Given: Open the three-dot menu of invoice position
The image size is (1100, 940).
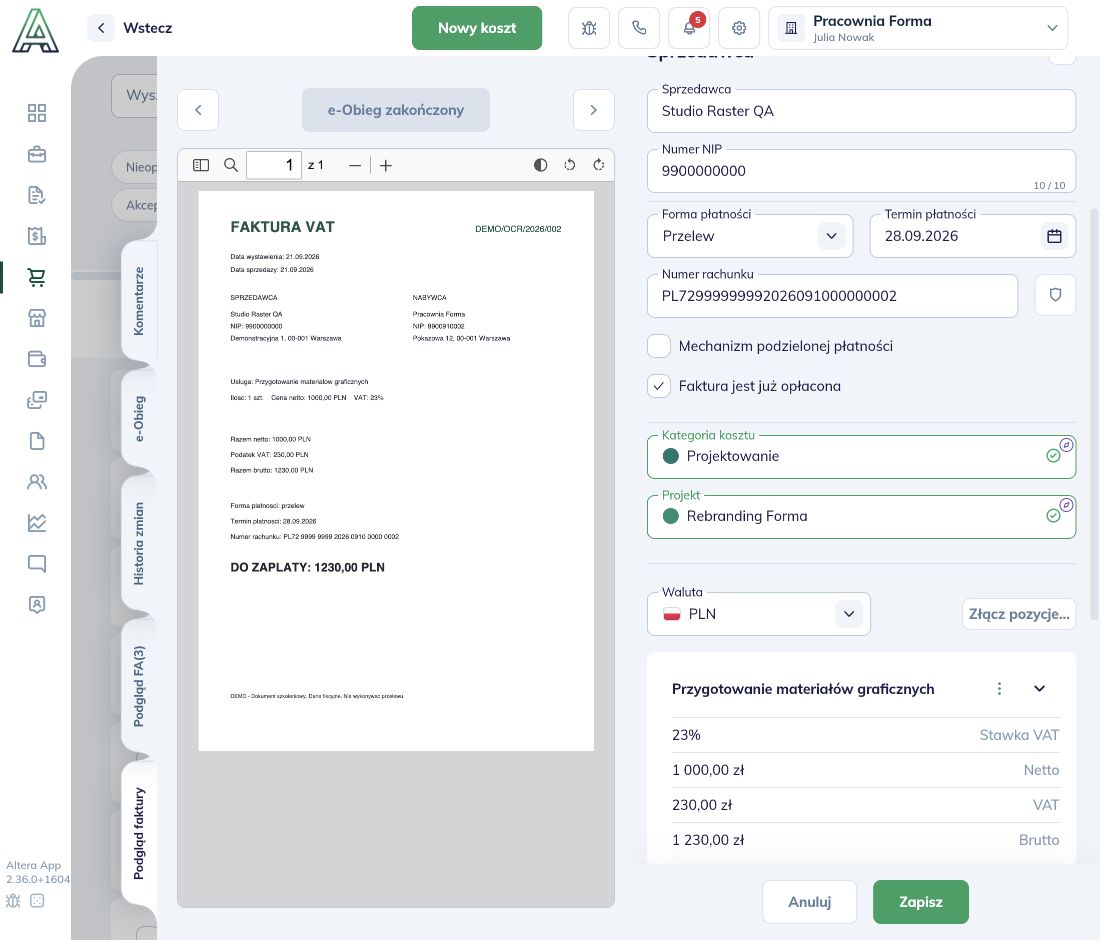Looking at the screenshot, I should pyautogui.click(x=999, y=689).
